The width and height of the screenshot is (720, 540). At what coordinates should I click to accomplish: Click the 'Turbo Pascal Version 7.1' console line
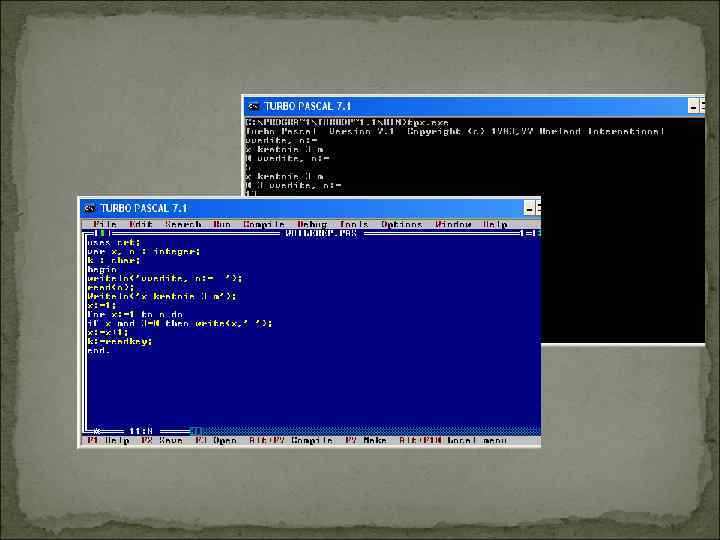455,131
